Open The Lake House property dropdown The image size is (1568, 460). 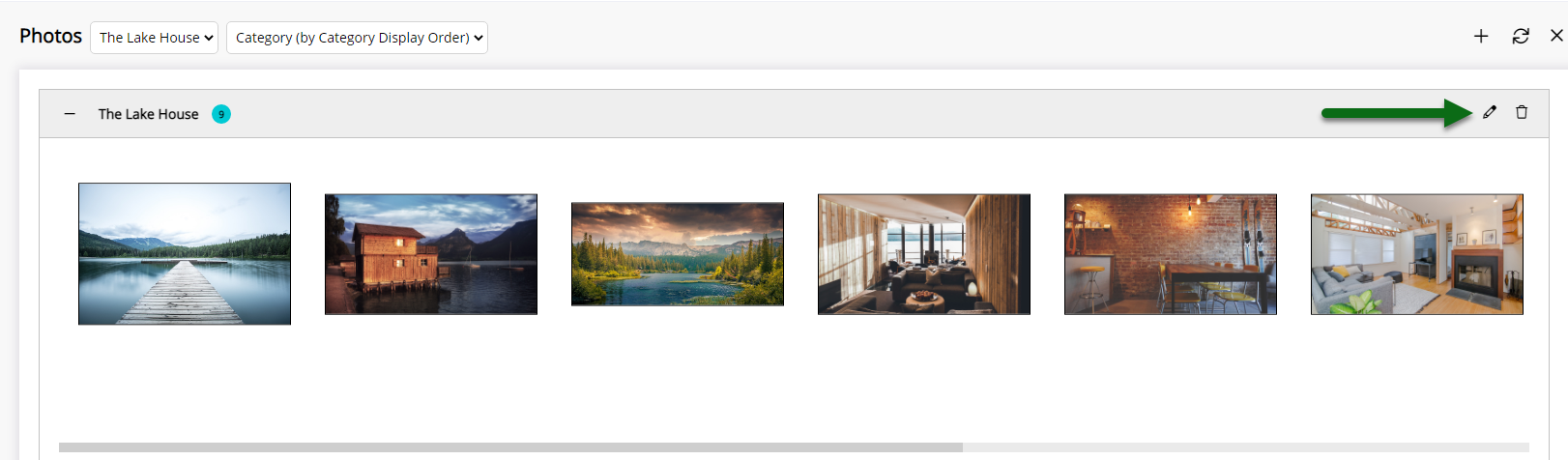coord(154,38)
